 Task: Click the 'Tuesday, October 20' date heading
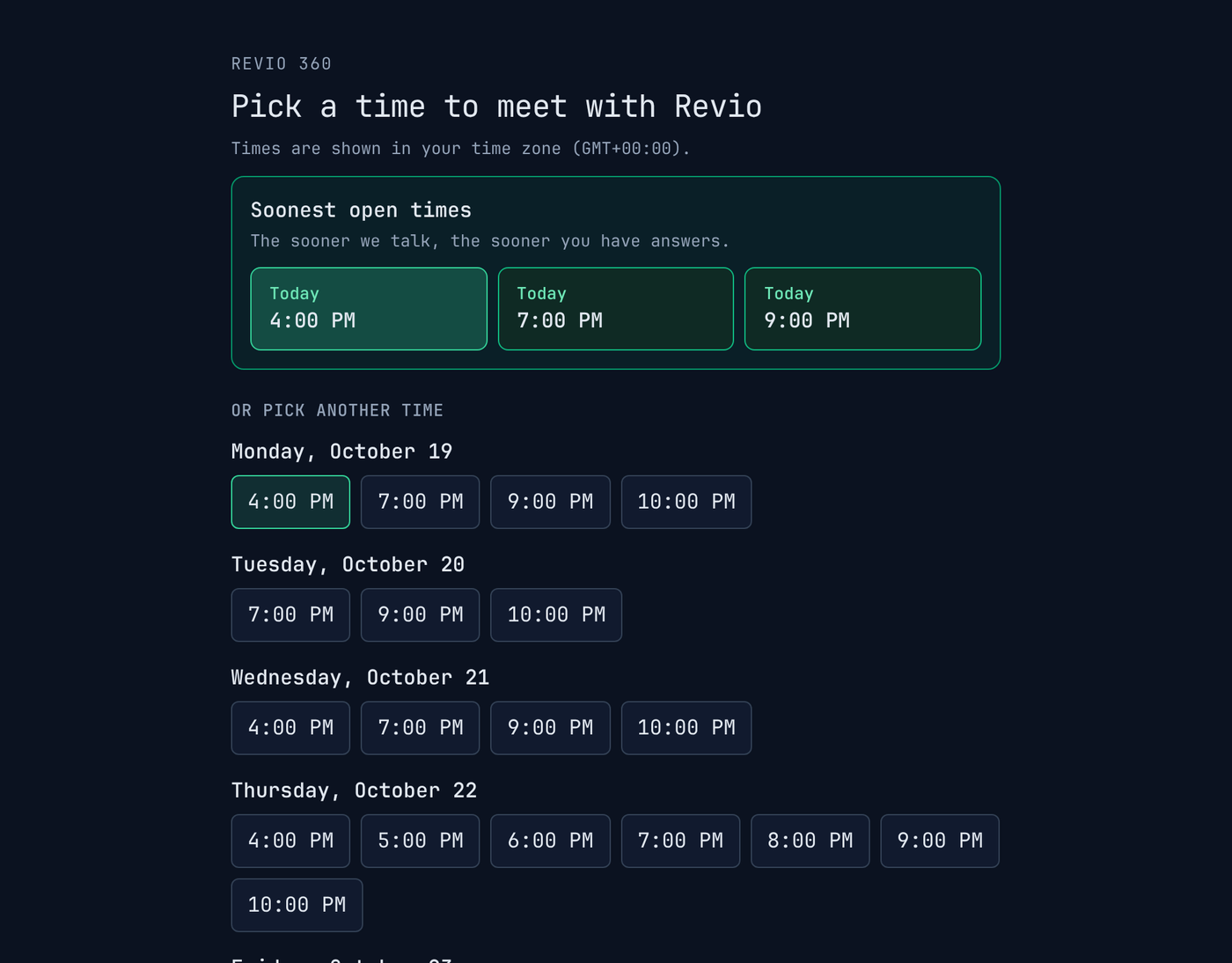tap(348, 565)
